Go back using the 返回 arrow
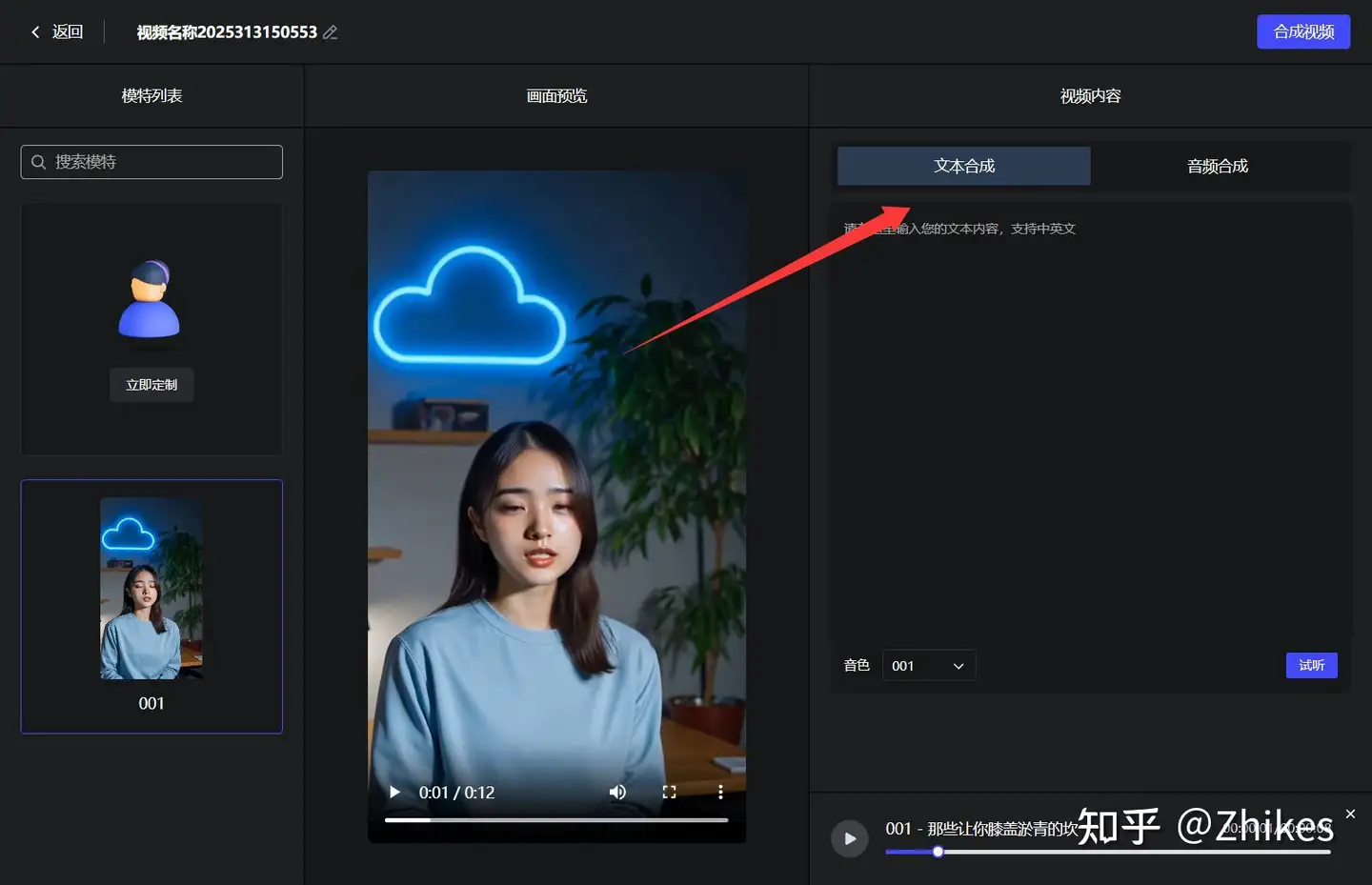Screen dimensions: 1372x885 [x=57, y=32]
